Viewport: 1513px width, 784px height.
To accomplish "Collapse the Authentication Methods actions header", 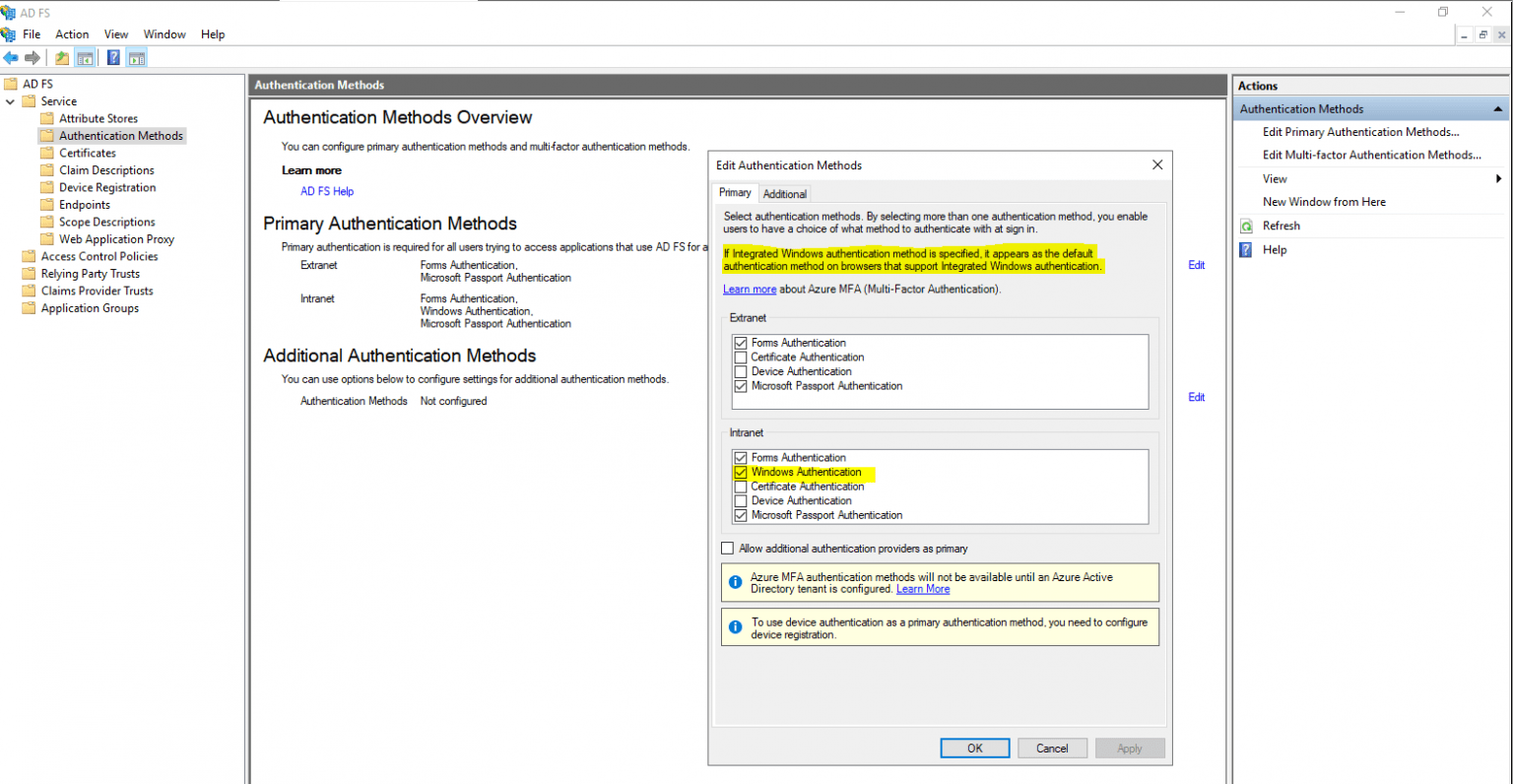I will pyautogui.click(x=1497, y=108).
